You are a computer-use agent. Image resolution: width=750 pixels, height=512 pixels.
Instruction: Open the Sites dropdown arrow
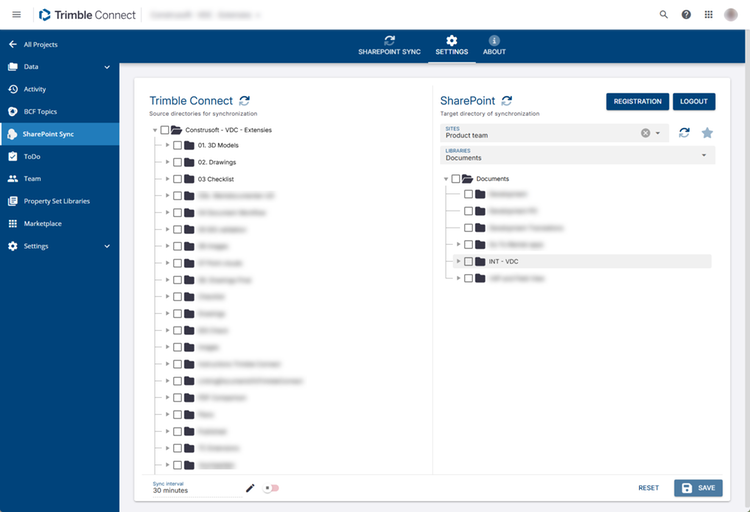(x=658, y=133)
